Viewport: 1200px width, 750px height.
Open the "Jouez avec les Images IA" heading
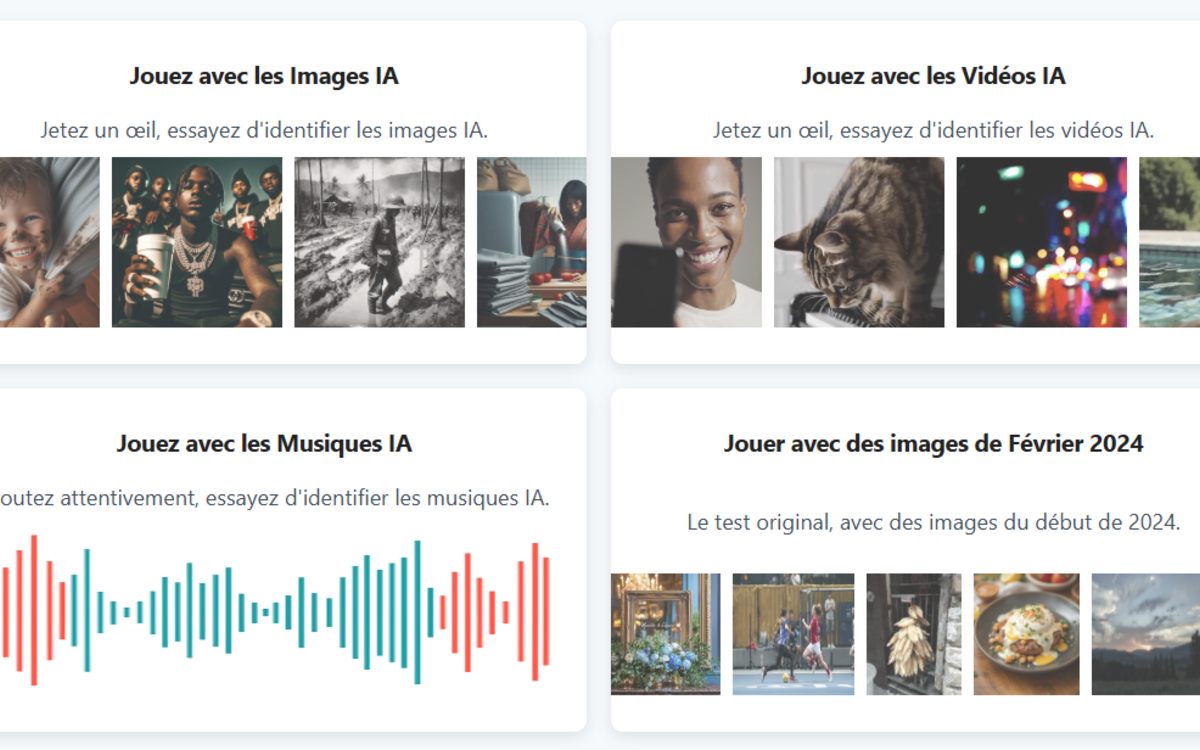(x=264, y=76)
